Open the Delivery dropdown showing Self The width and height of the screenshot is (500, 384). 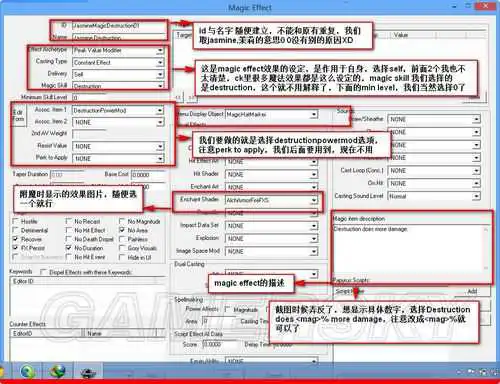click(118, 74)
